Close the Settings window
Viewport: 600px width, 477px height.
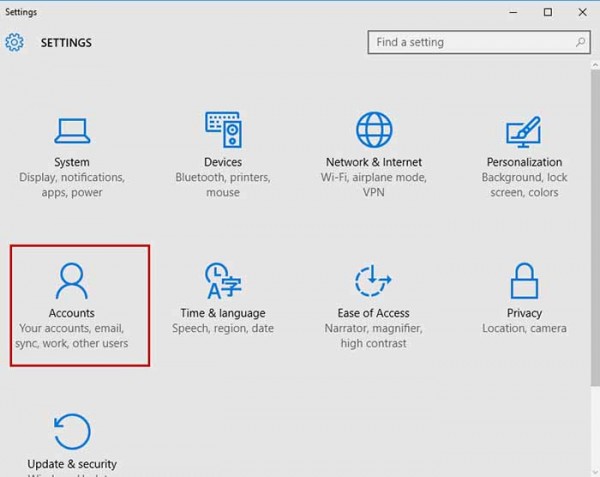tap(582, 12)
